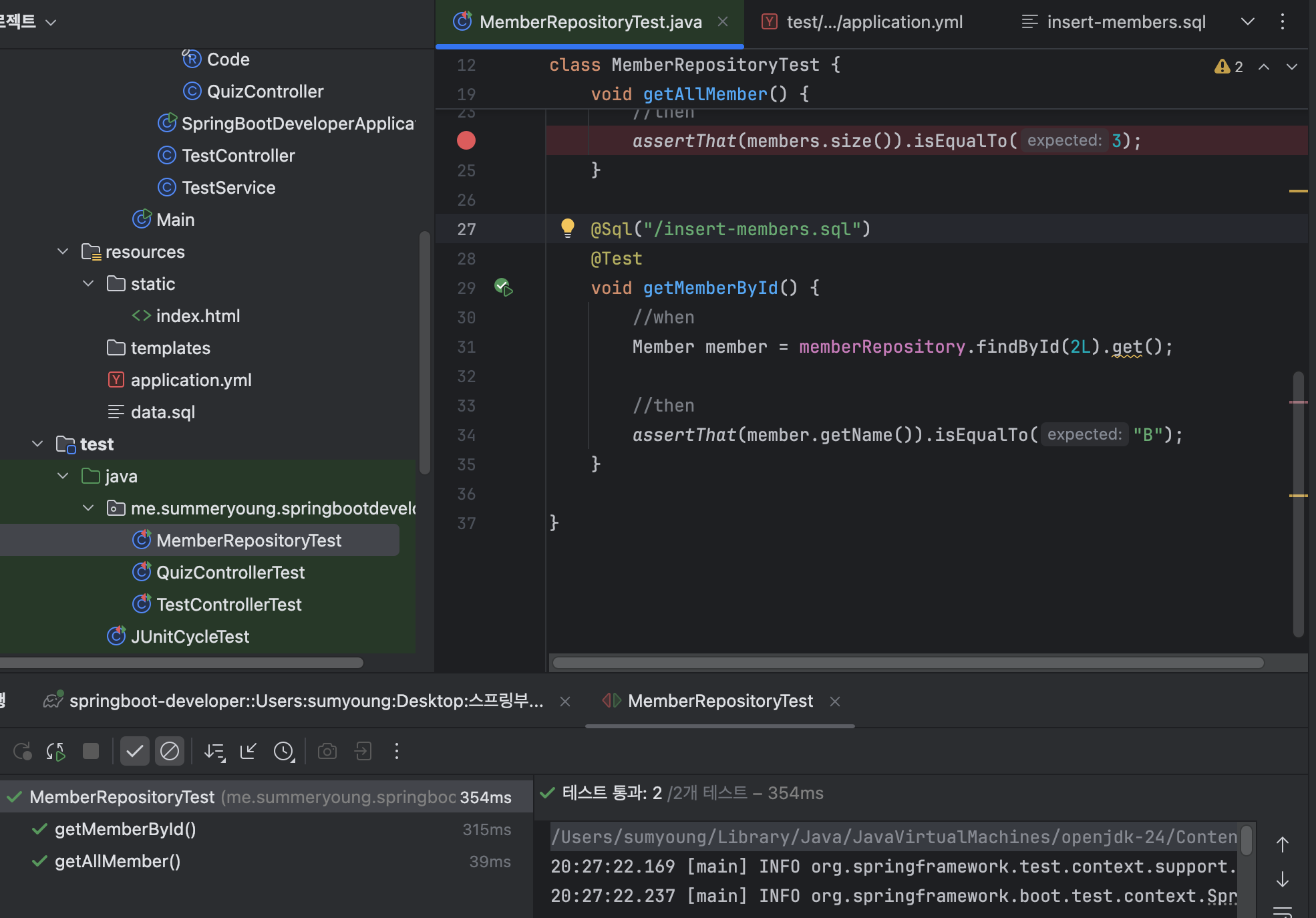Collapse the resources folder

coord(63,252)
